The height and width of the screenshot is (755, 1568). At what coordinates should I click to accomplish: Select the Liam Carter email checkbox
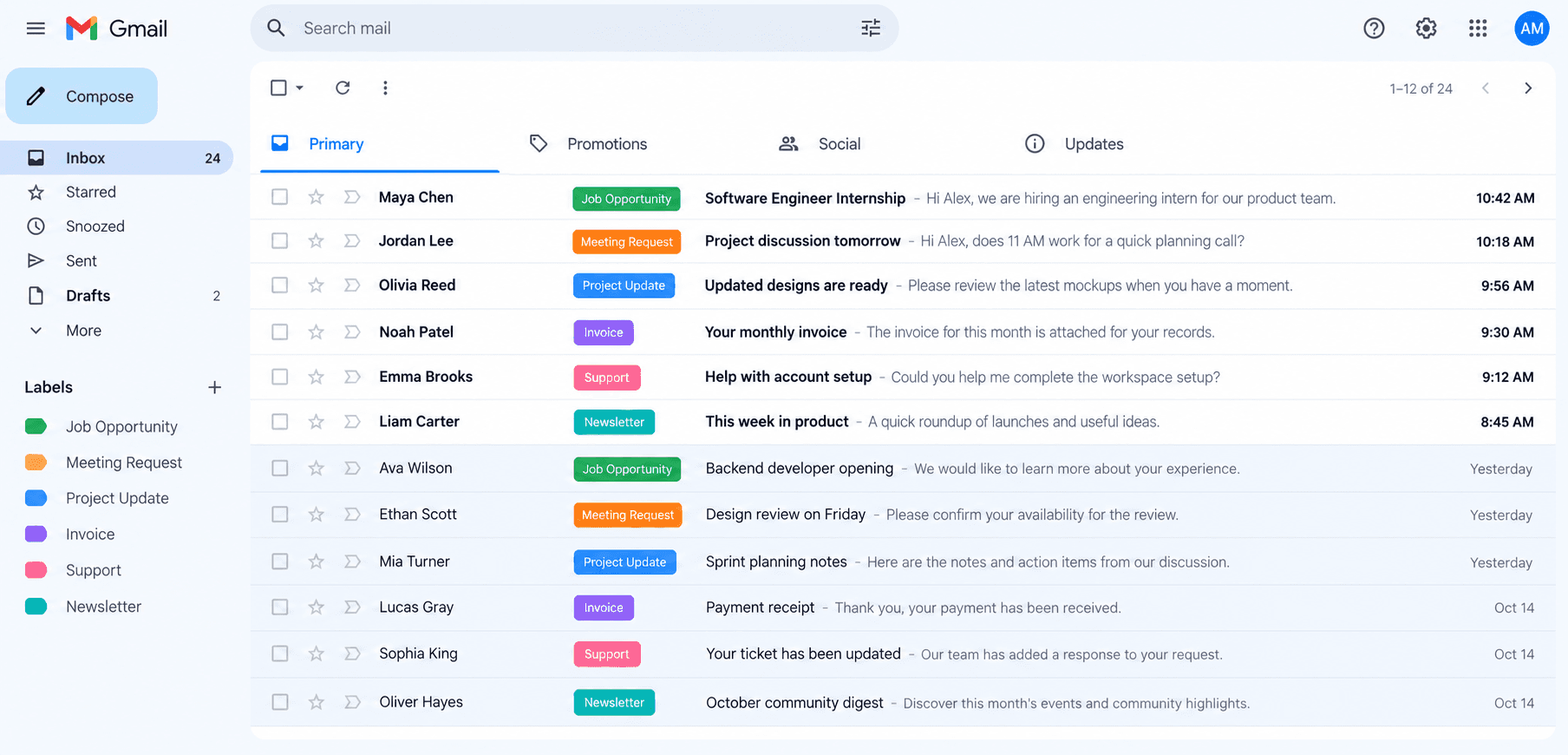coord(279,421)
